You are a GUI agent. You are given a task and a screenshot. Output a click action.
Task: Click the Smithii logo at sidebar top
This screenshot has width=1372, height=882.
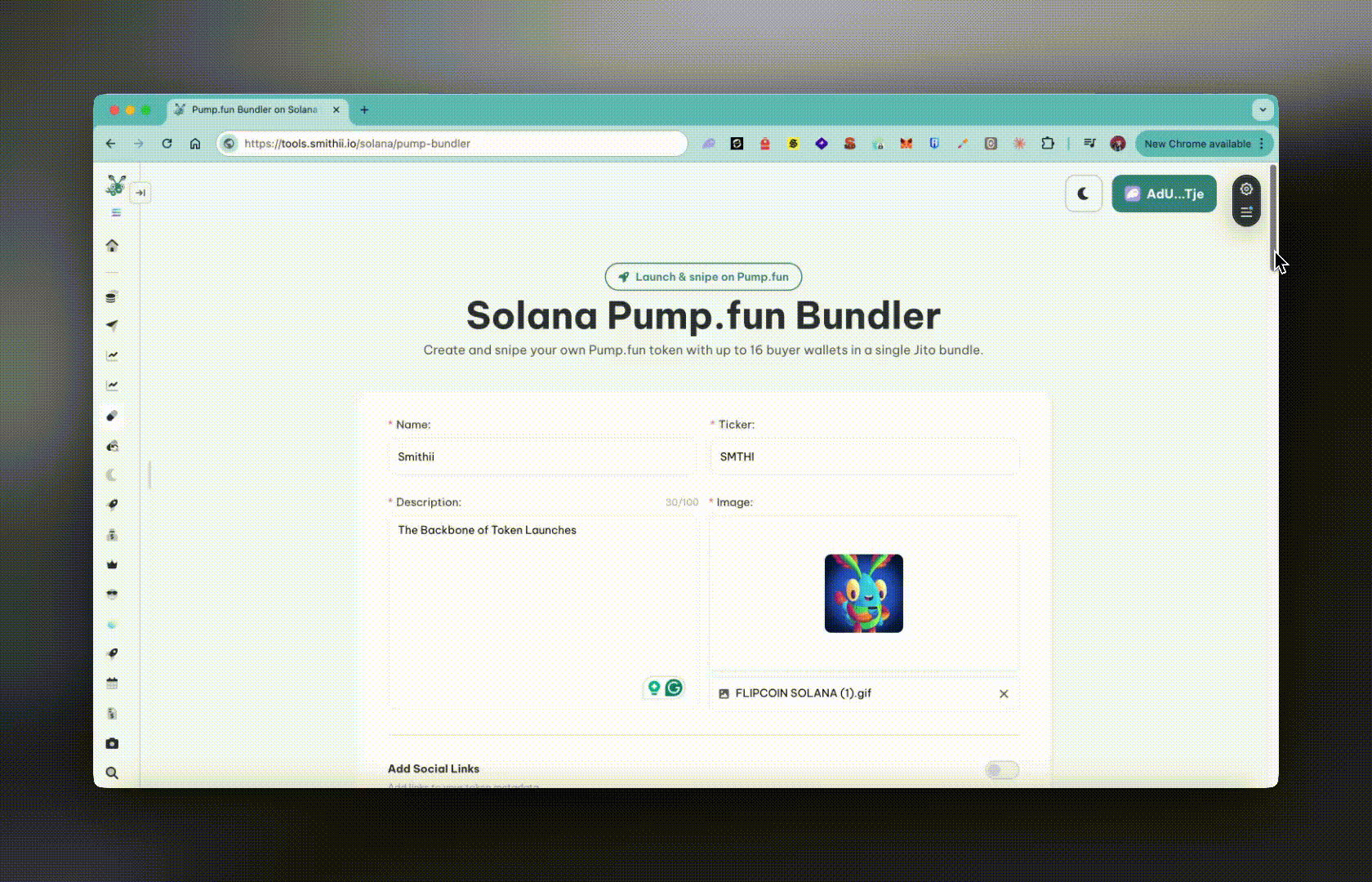[115, 185]
